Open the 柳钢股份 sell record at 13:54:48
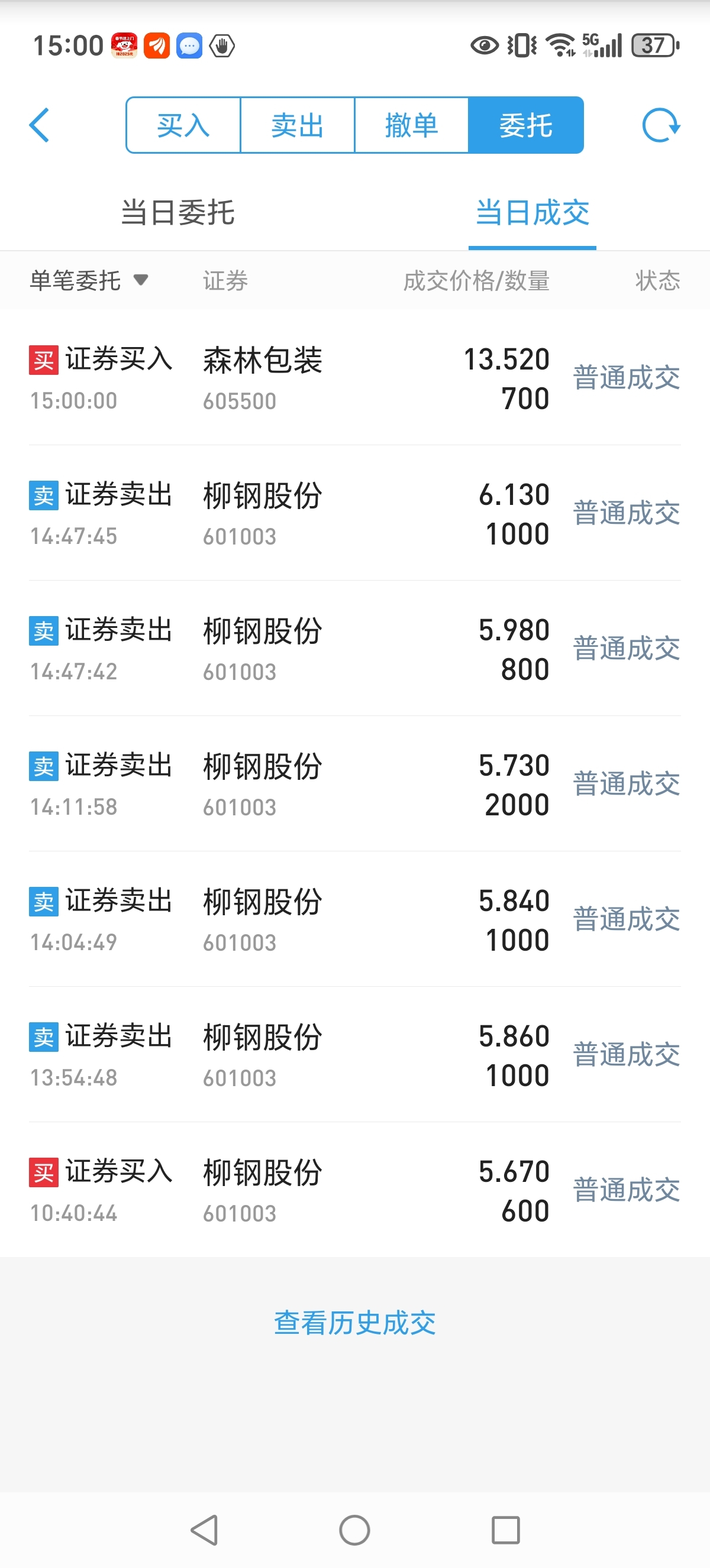710x1568 pixels. pyautogui.click(x=355, y=1055)
